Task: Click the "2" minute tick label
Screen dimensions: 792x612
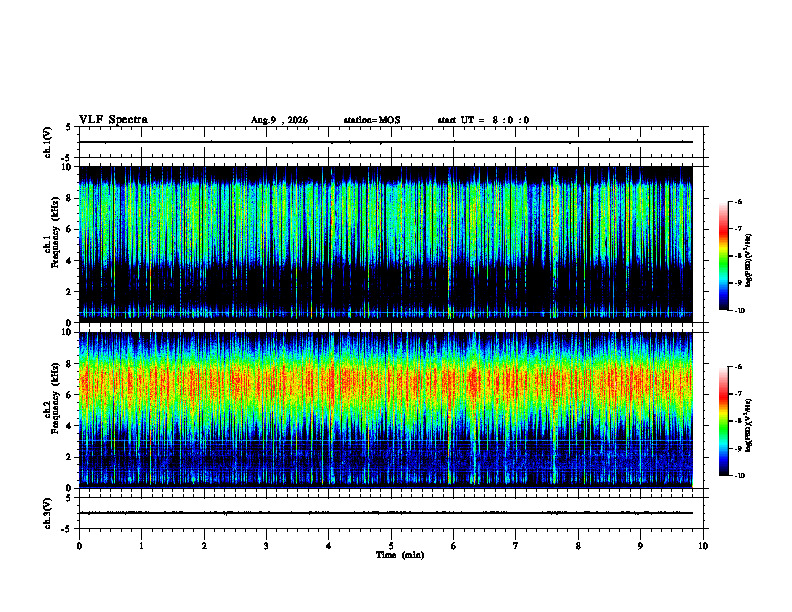Action: (204, 546)
